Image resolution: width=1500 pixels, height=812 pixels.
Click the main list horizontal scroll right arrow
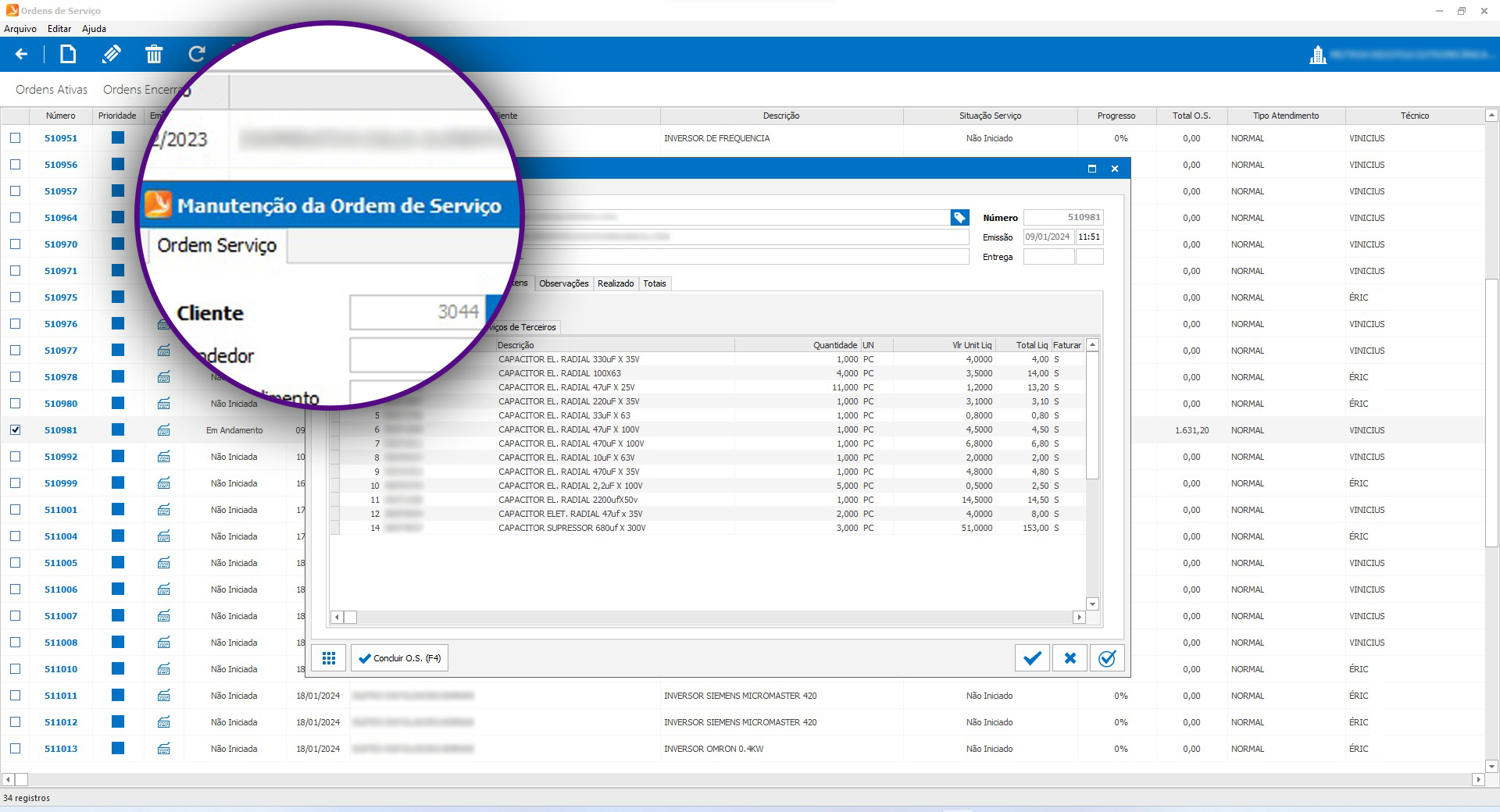[1477, 779]
